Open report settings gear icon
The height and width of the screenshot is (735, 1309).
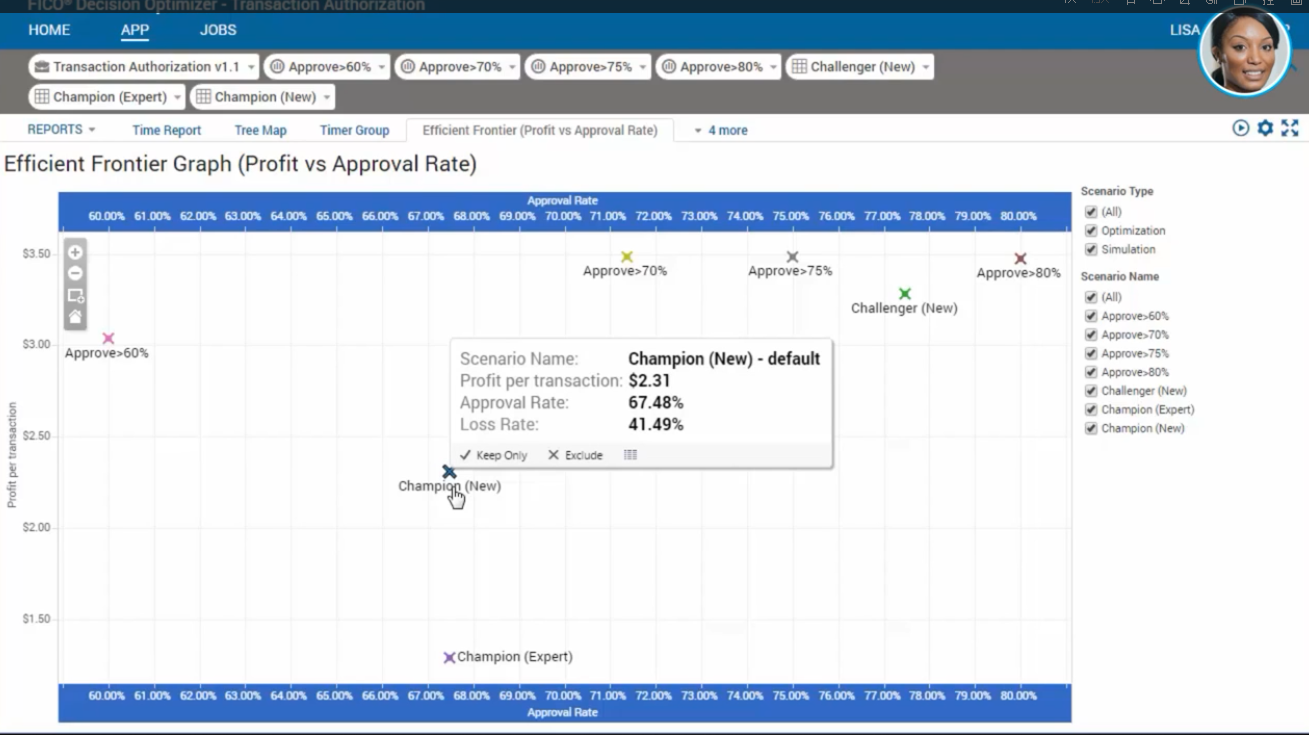tap(1265, 128)
